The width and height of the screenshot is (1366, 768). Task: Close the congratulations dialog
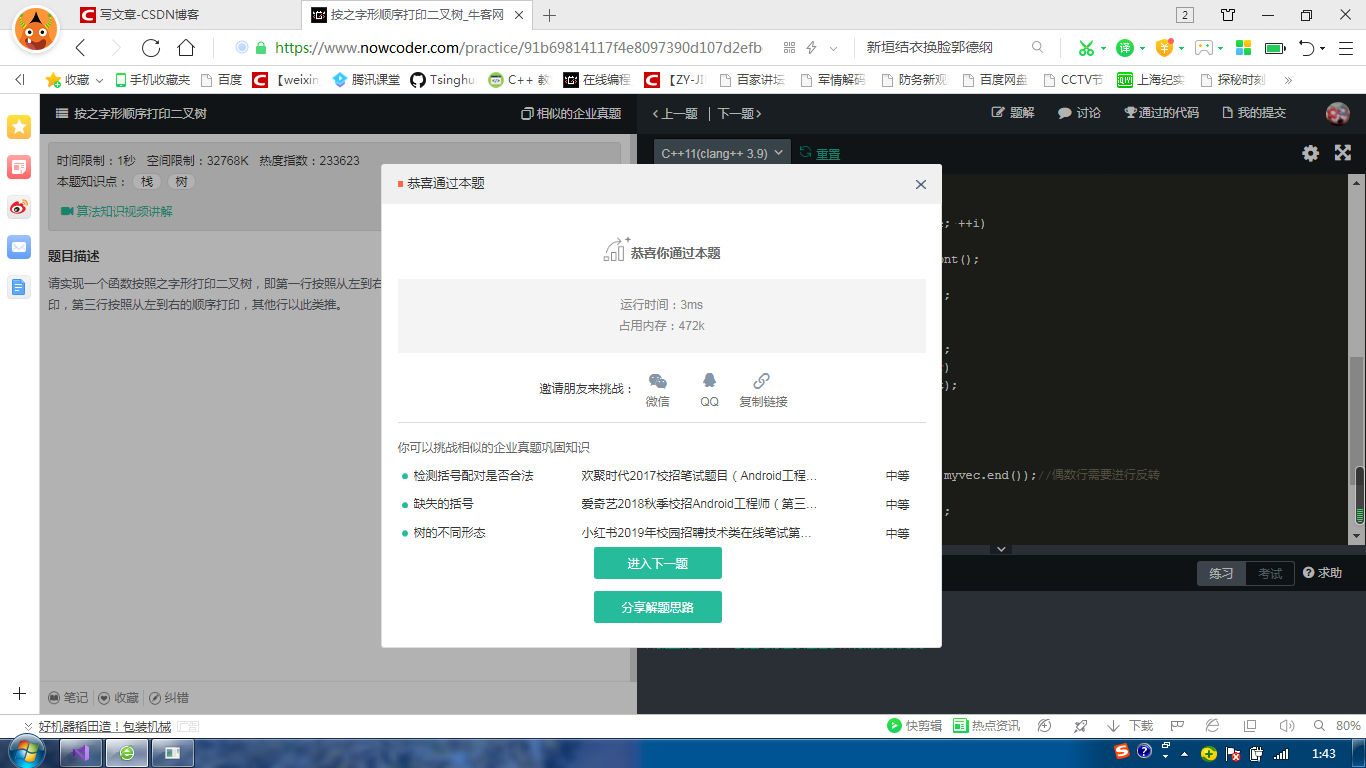click(920, 184)
